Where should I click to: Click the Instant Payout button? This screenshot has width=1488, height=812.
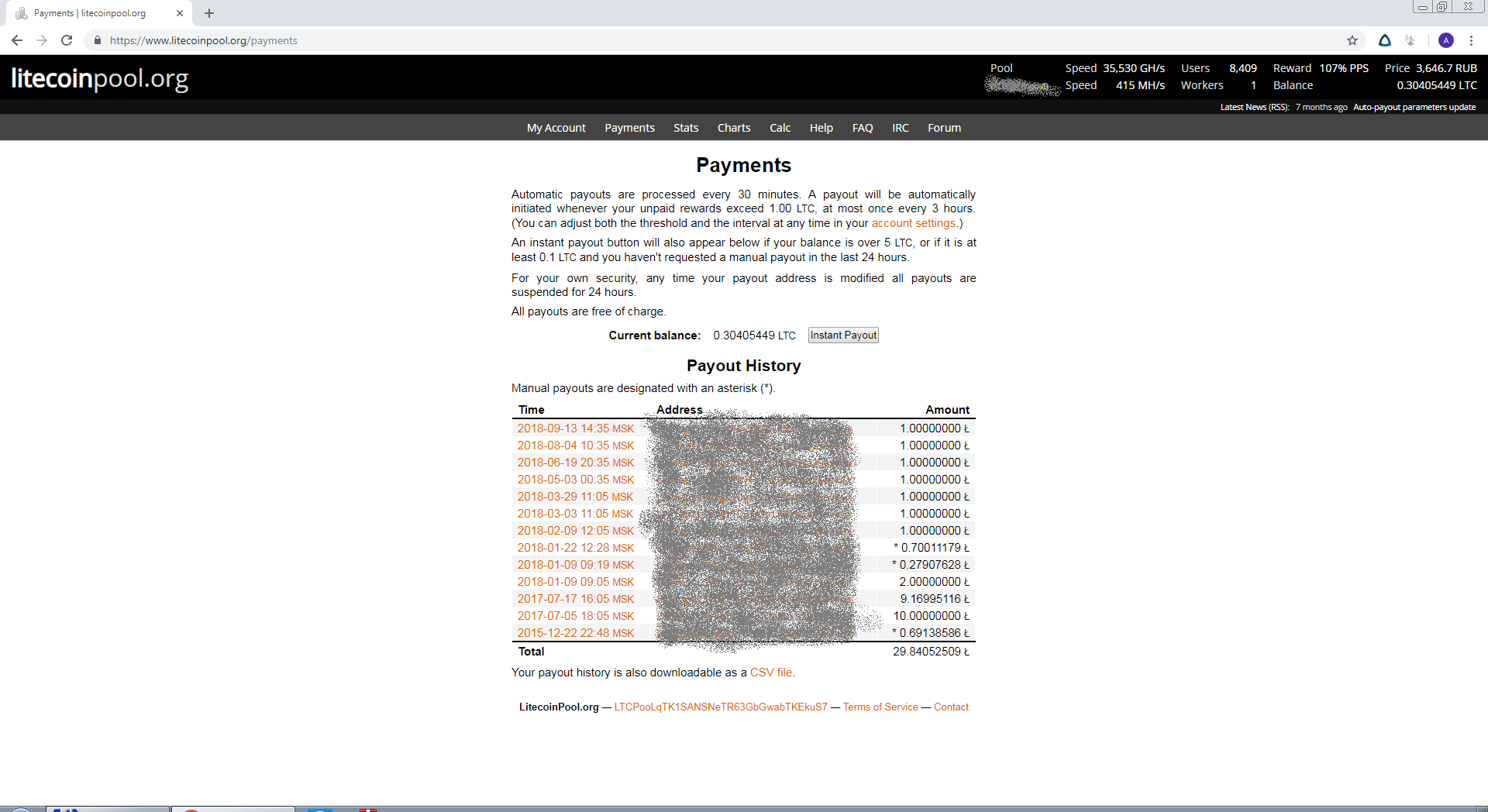point(843,335)
